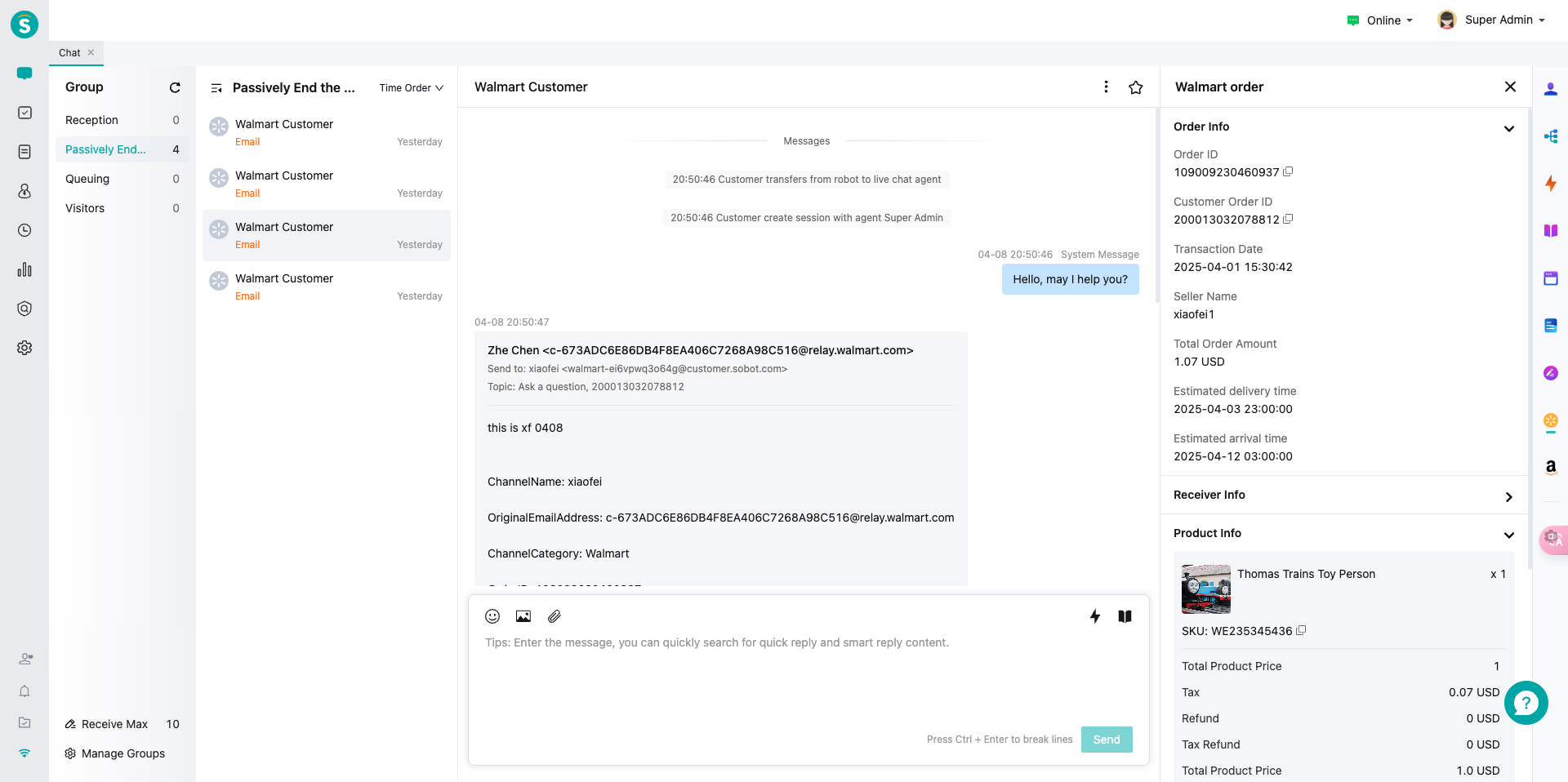This screenshot has width=1568, height=782.
Task: Open the Amazon icon in right rail
Action: click(1551, 468)
